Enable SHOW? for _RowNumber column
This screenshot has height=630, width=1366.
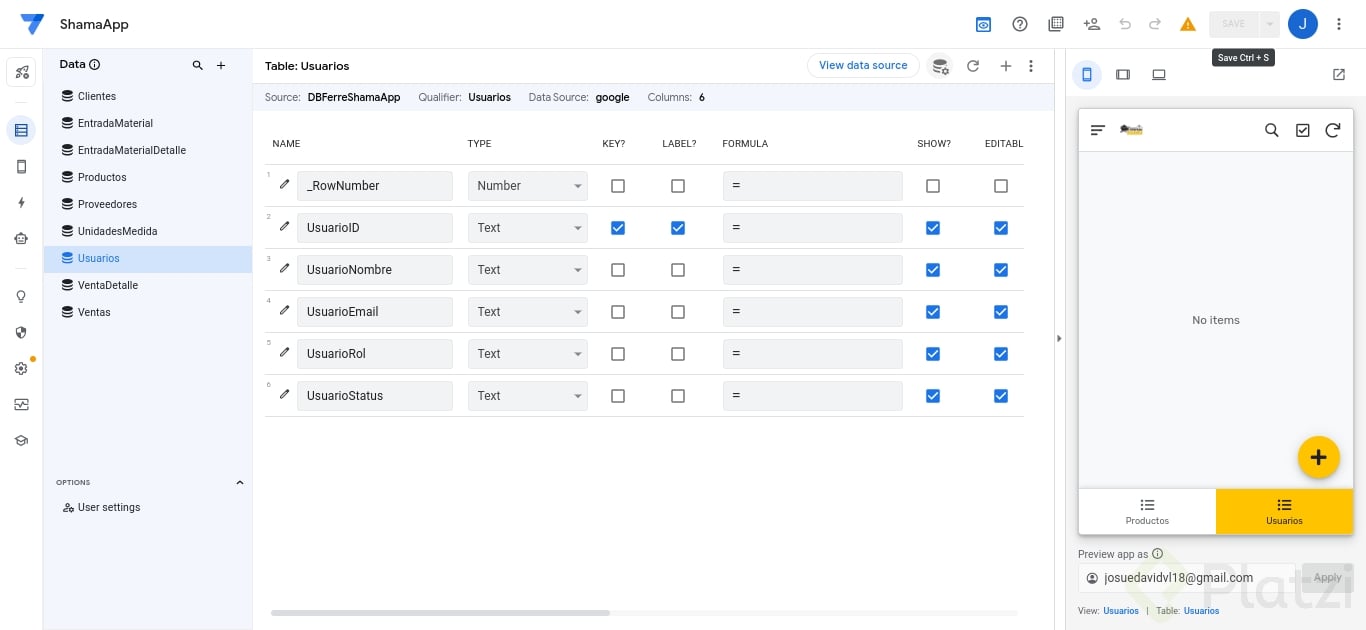(932, 185)
